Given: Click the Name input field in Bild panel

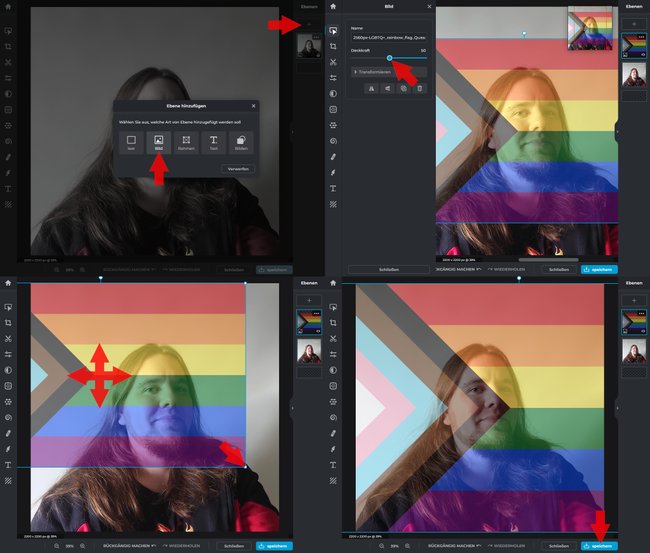Looking at the screenshot, I should (389, 37).
